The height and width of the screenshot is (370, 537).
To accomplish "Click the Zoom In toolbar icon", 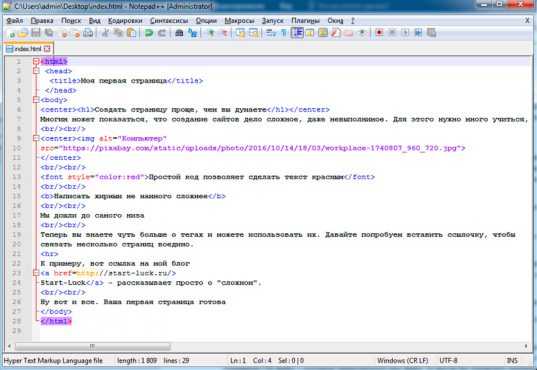I will tap(211, 33).
